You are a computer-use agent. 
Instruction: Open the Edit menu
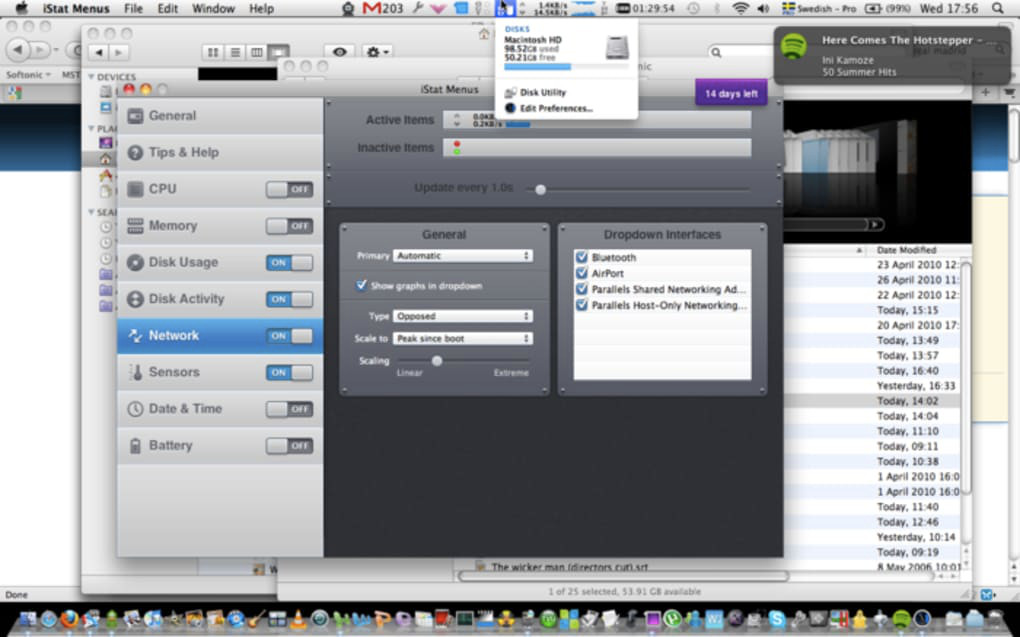point(167,8)
